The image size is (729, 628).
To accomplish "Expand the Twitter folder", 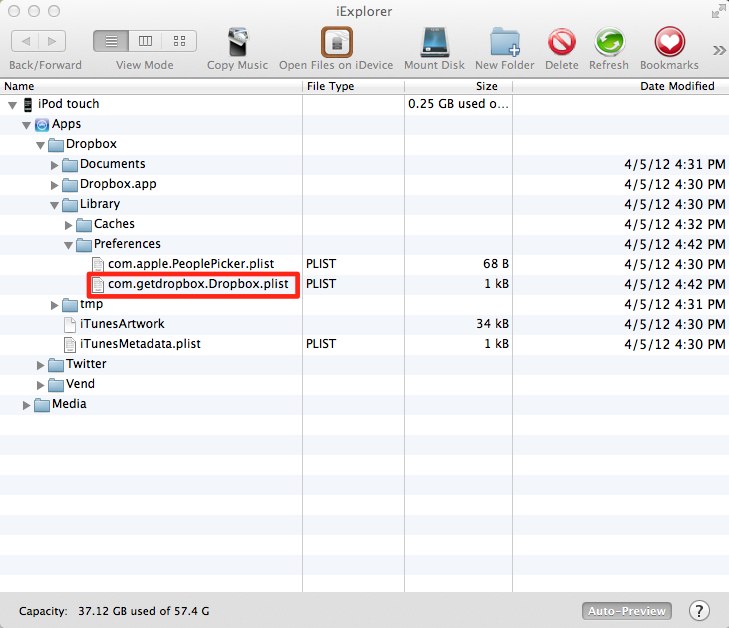I will tap(40, 365).
